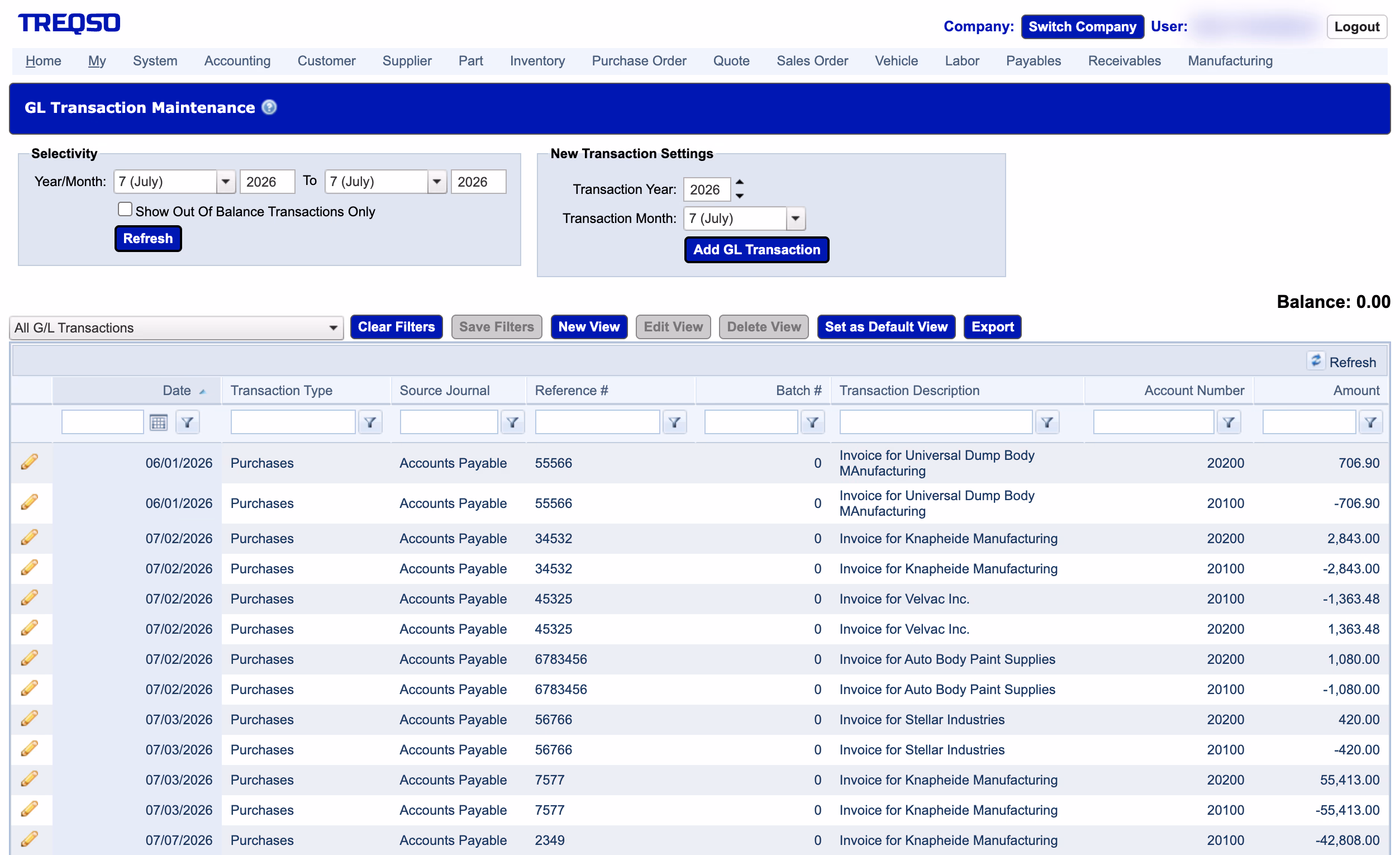
Task: Open the Receivables menu
Action: coord(1125,61)
